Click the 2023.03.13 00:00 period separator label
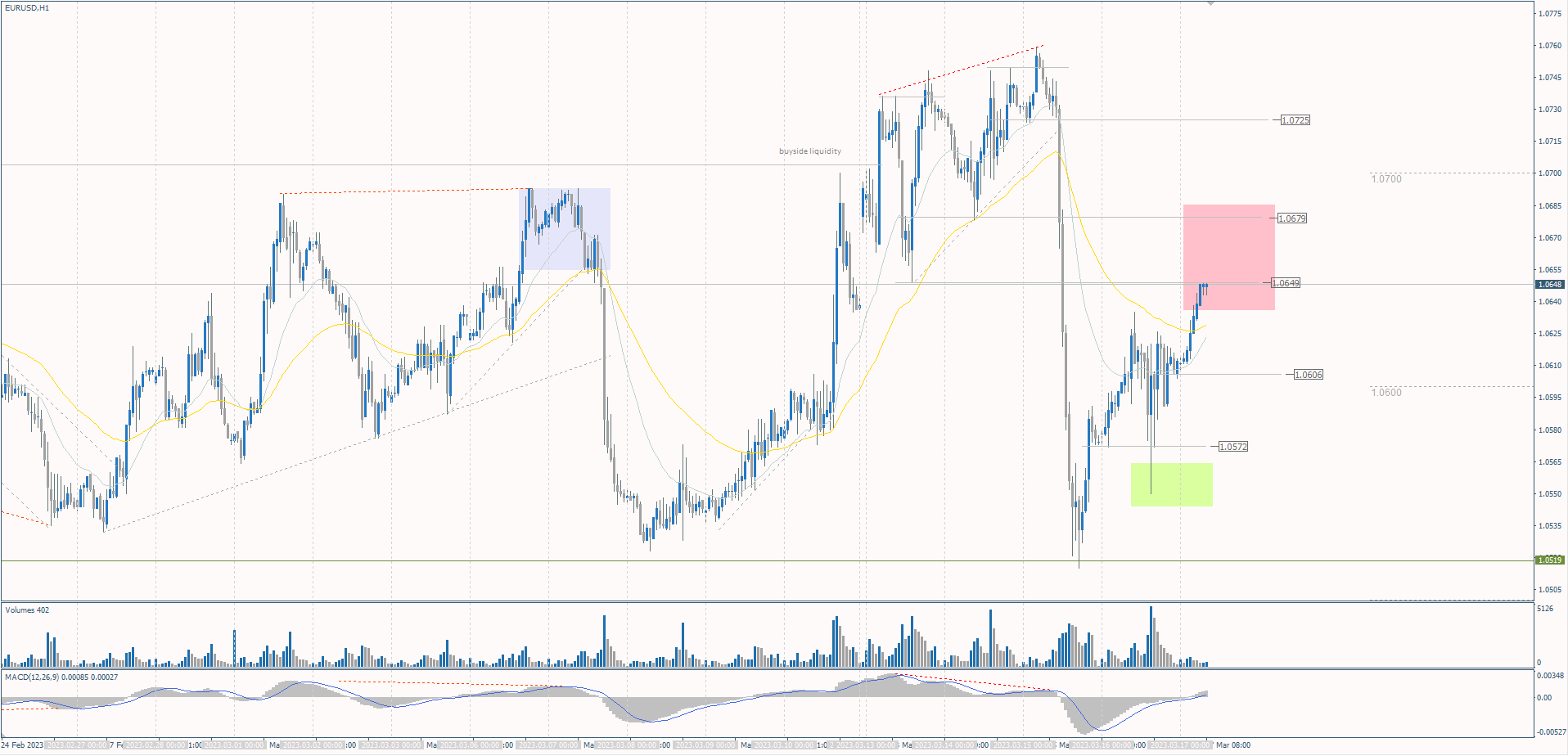 [866, 745]
